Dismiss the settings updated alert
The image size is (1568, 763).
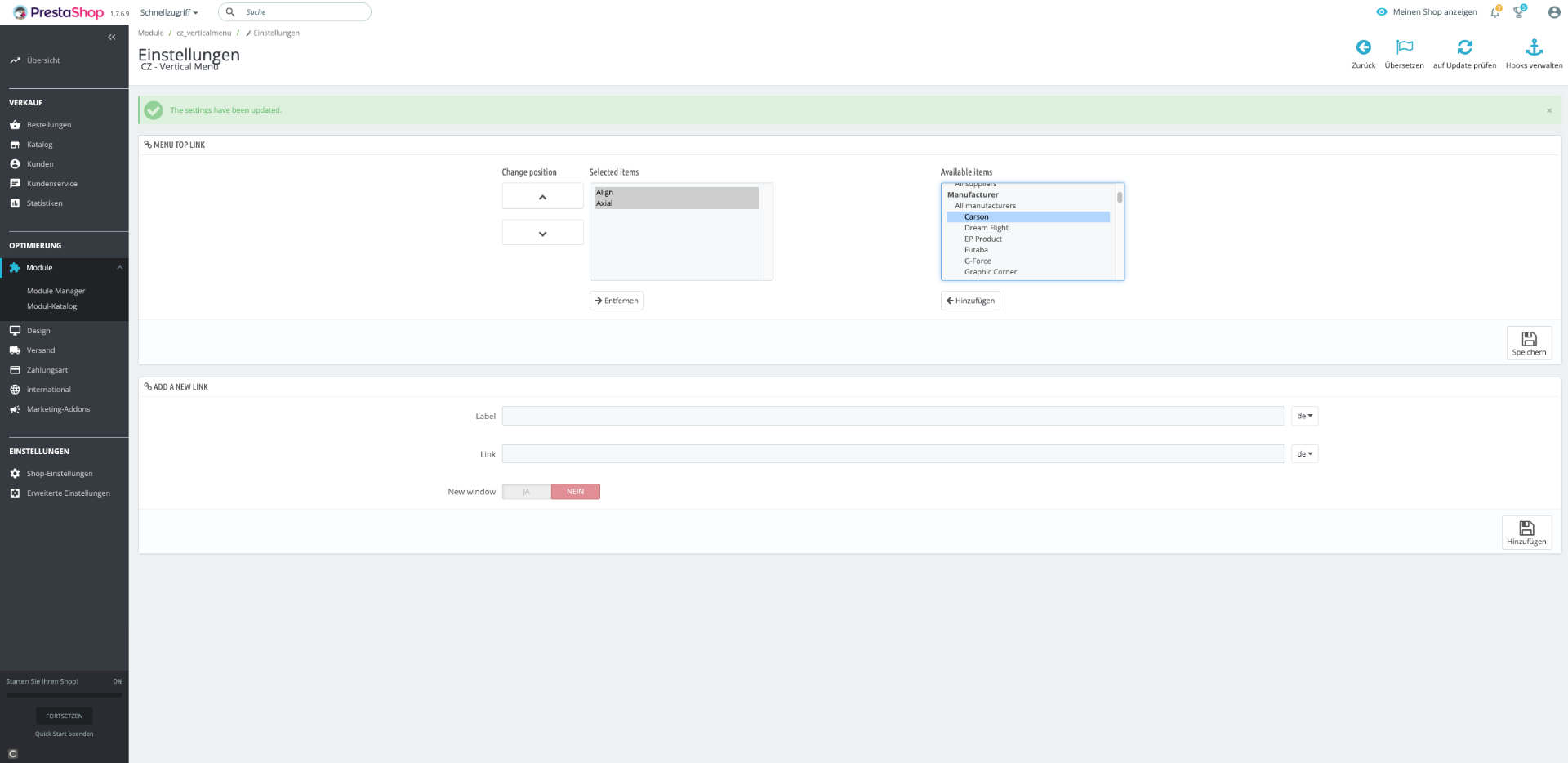click(x=1549, y=110)
